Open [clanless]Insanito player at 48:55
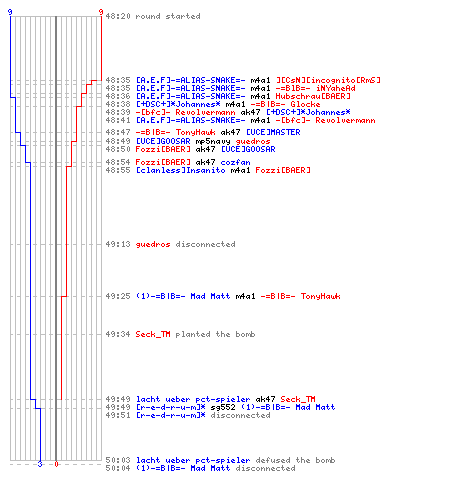The image size is (450, 500). pyautogui.click(x=180, y=170)
